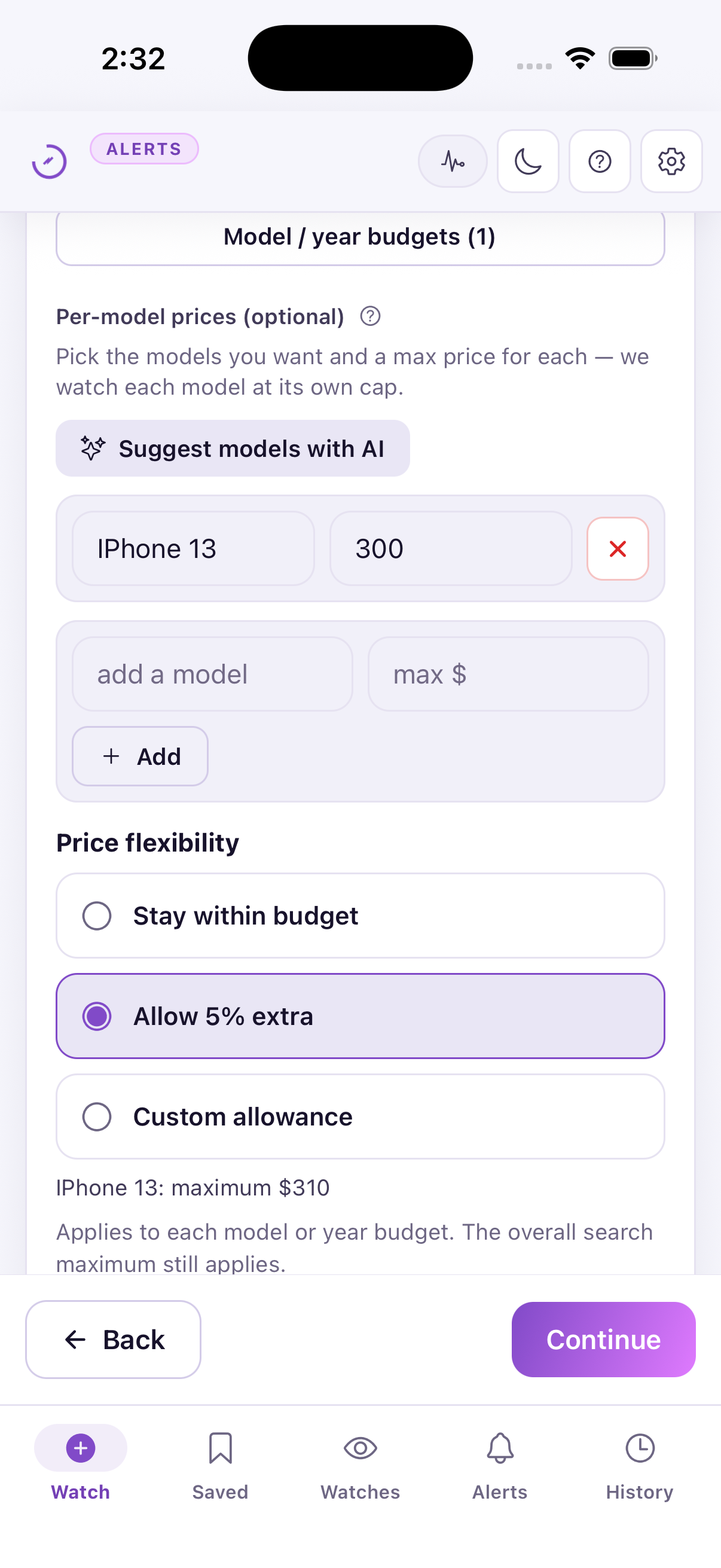Select Stay within budget option

tap(360, 916)
